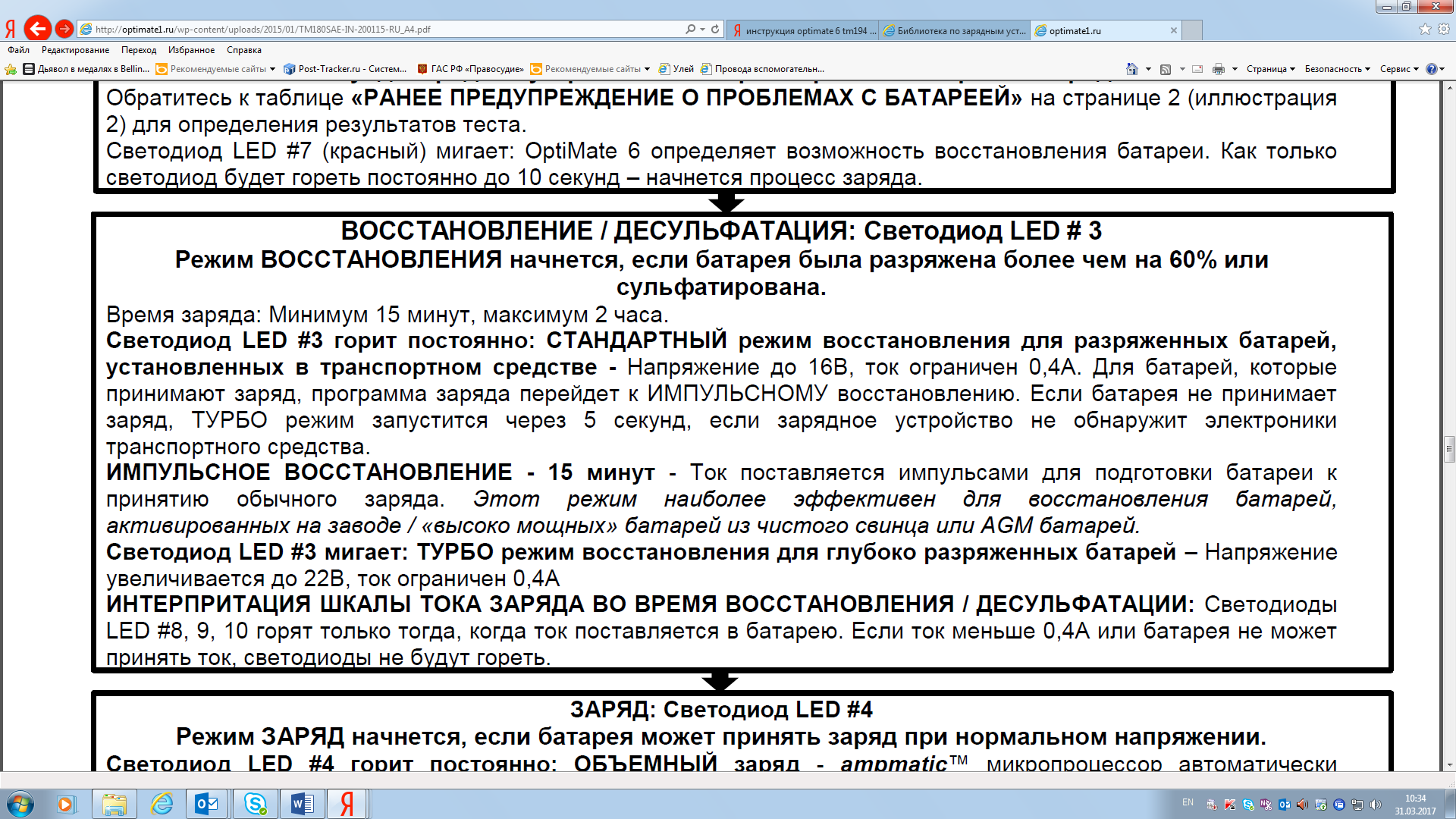
Task: Click the Outlook icon in the system tray
Action: click(1284, 805)
